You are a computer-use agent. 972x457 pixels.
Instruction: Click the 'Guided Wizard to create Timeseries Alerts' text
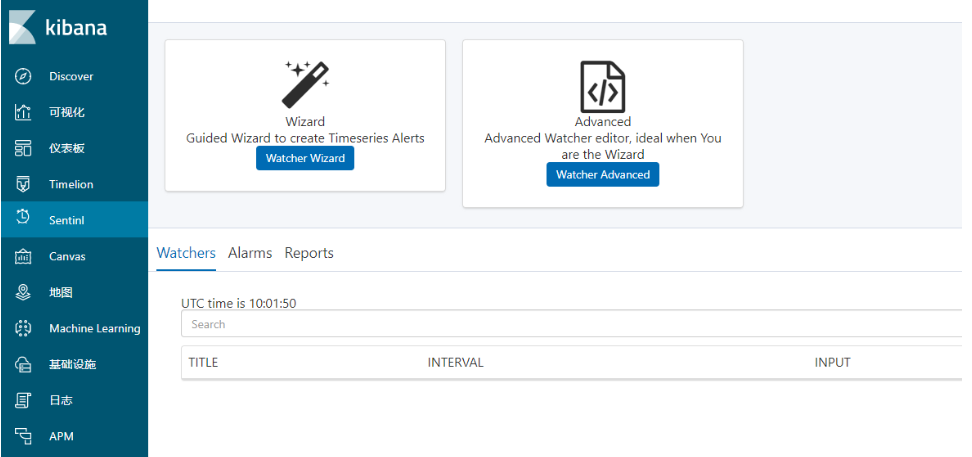pos(306,138)
